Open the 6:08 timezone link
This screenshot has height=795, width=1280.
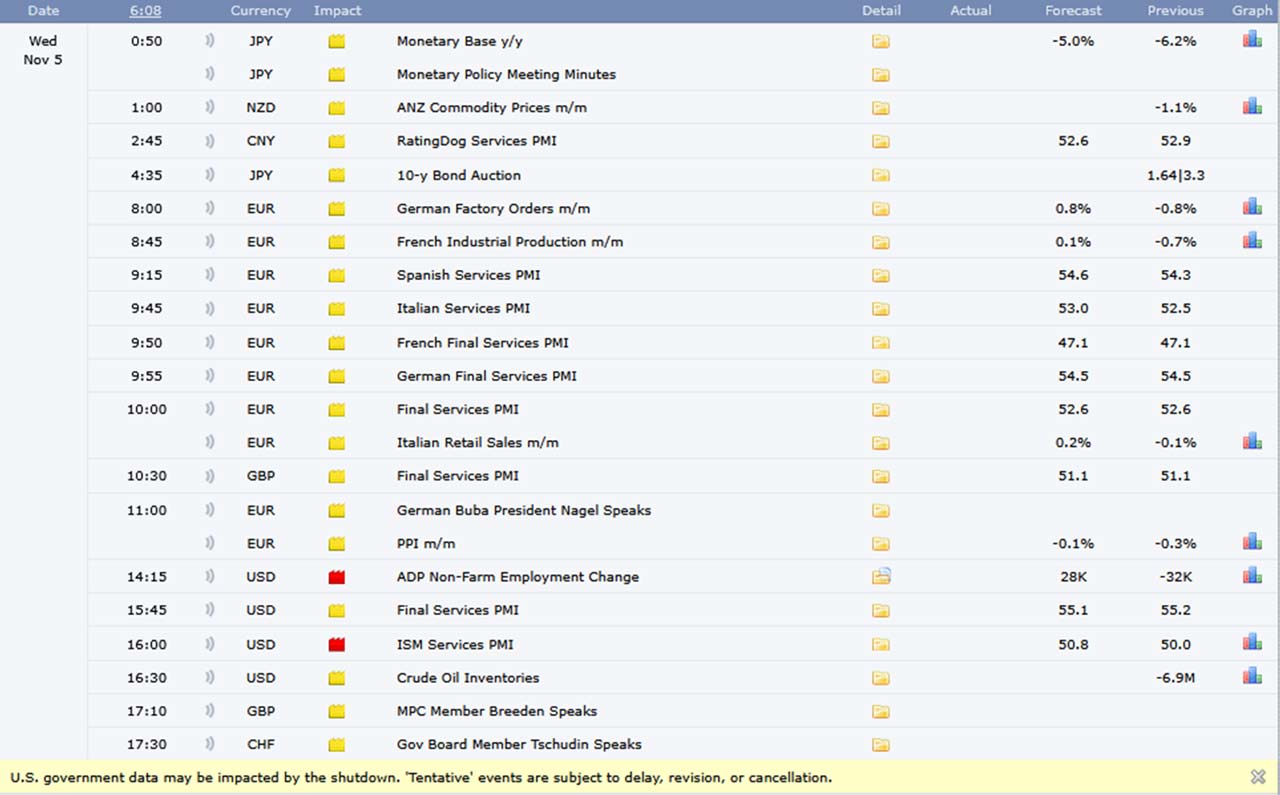[145, 10]
